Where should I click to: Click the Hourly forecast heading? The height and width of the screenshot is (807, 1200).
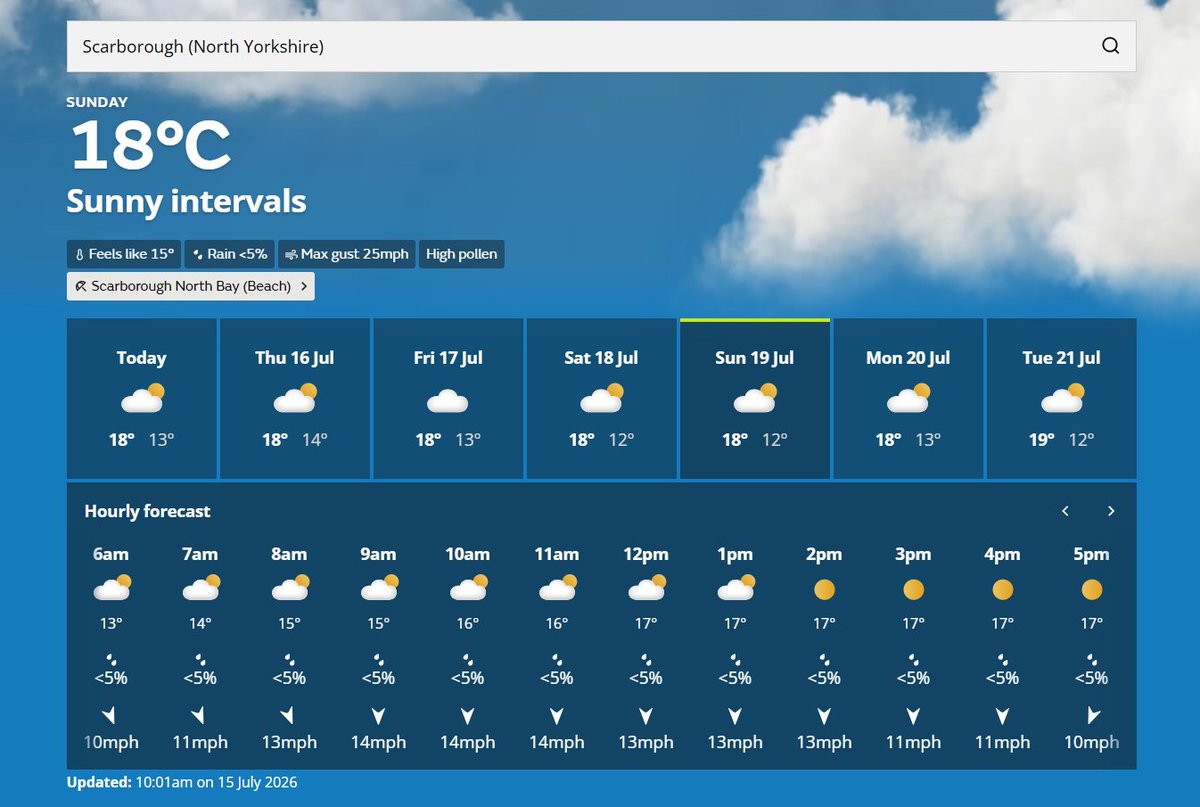(147, 511)
